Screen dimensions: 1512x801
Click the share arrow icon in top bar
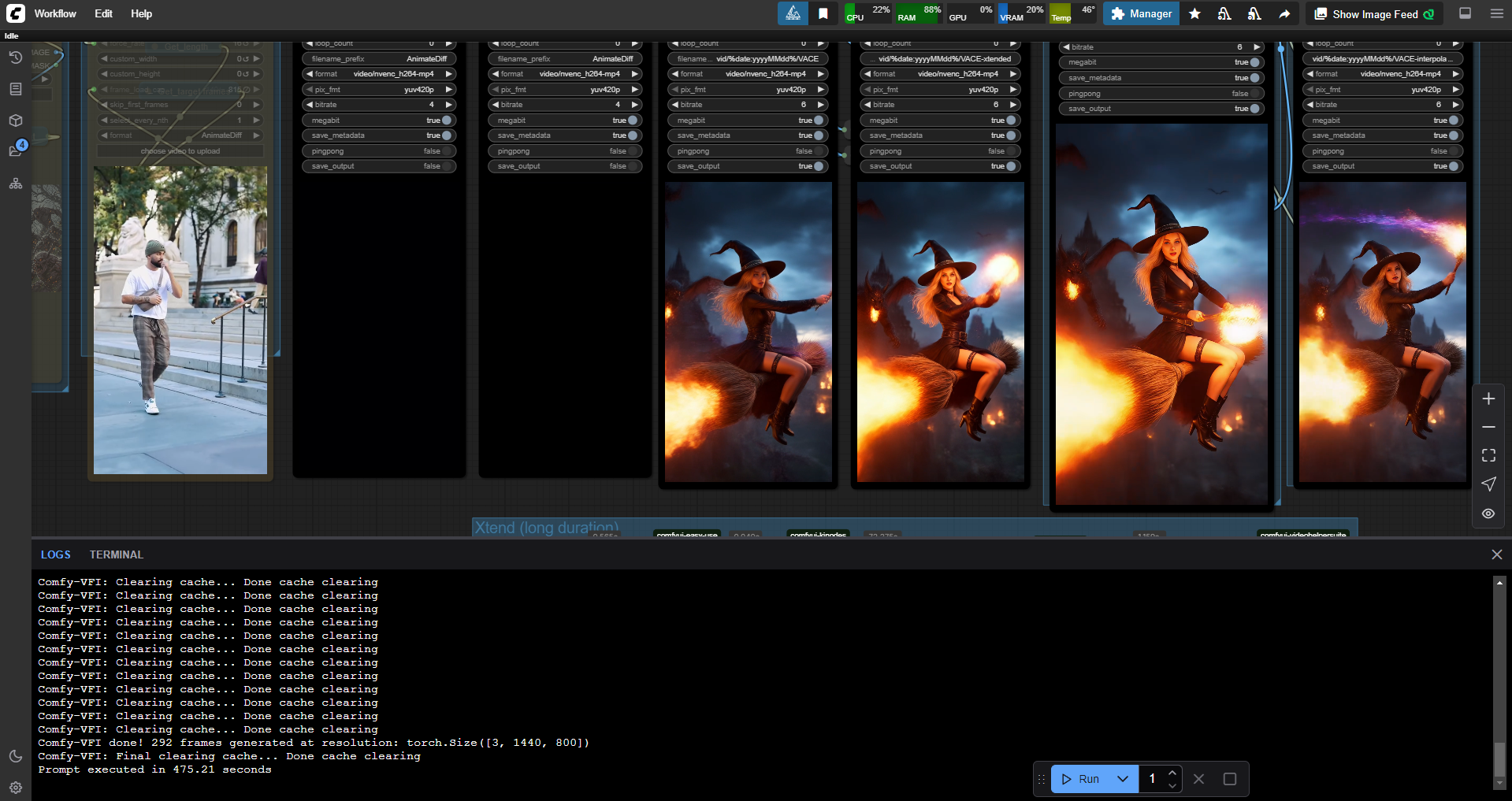pyautogui.click(x=1284, y=14)
